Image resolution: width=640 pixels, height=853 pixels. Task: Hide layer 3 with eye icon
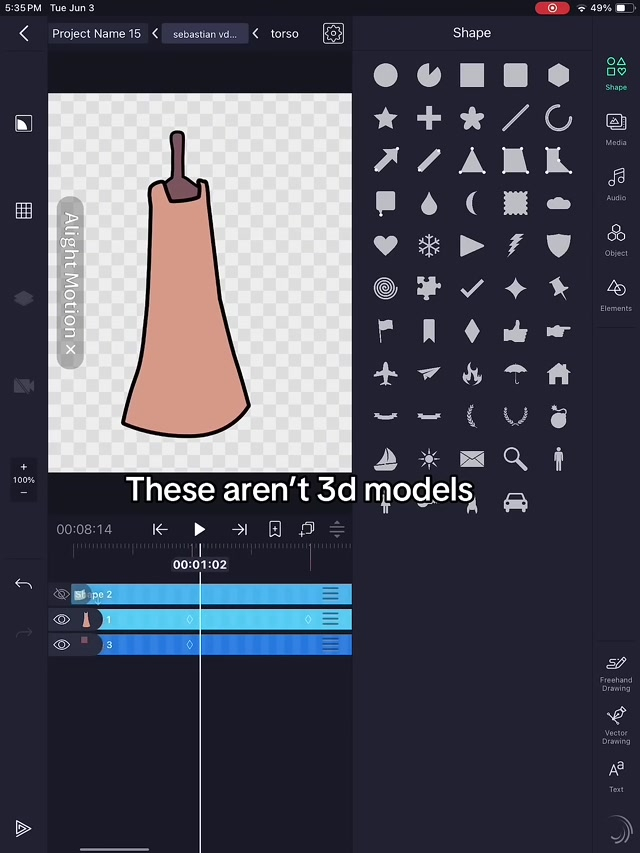(61, 644)
